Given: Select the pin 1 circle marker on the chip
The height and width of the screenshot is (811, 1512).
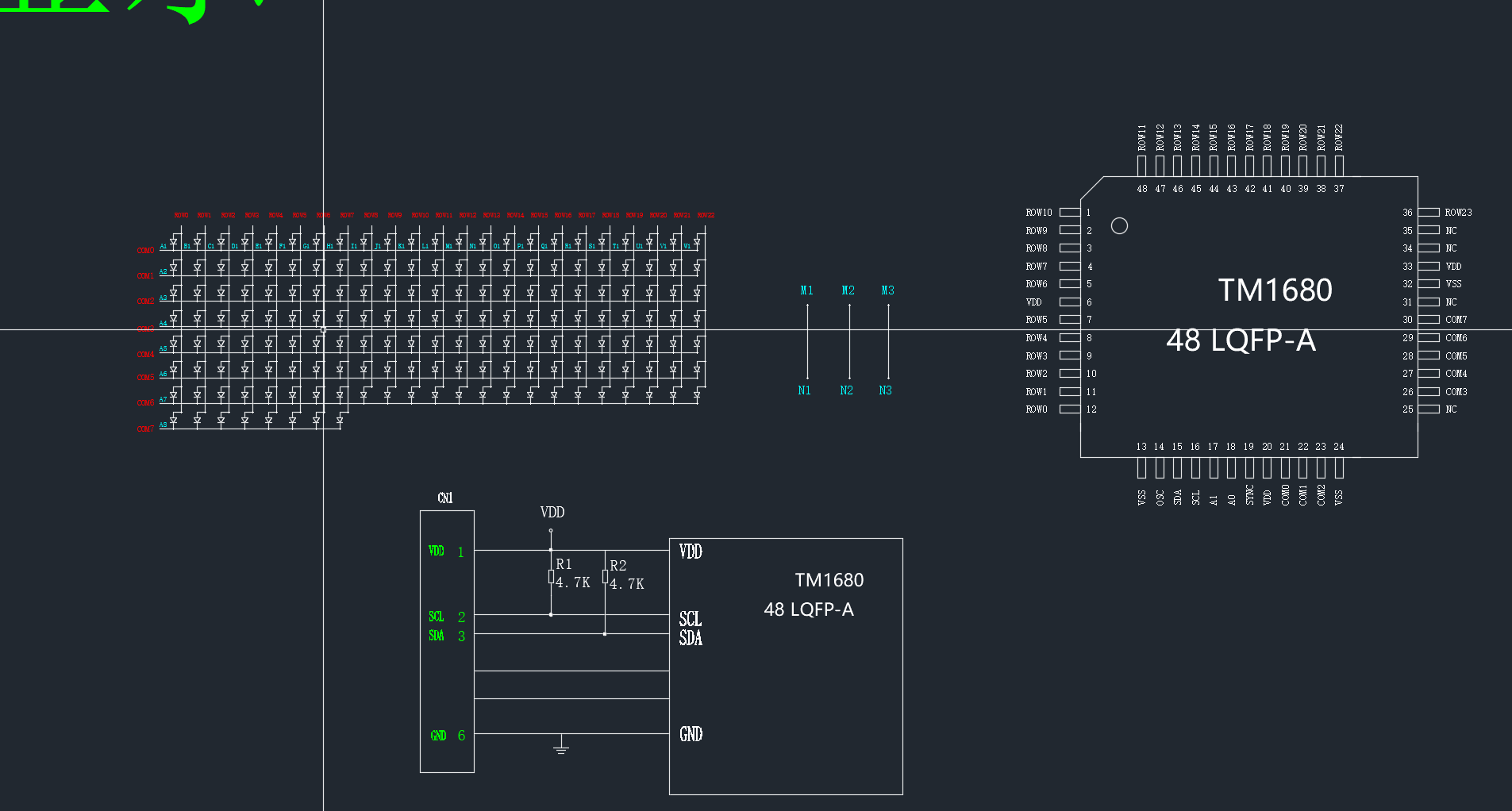Looking at the screenshot, I should (x=1119, y=226).
